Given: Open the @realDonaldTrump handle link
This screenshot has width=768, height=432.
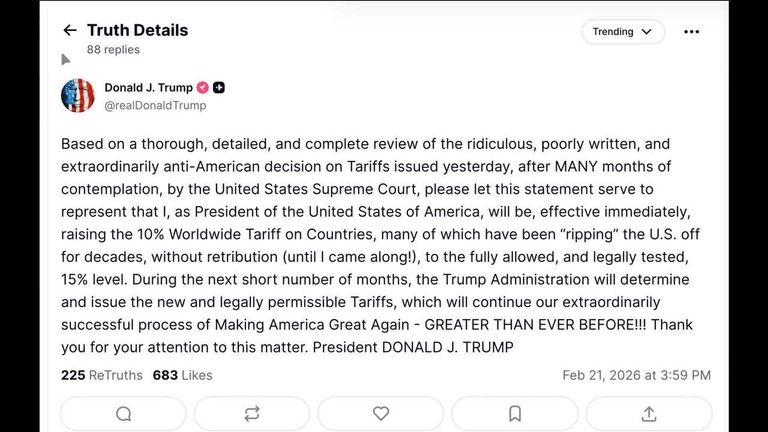Looking at the screenshot, I should pos(155,105).
